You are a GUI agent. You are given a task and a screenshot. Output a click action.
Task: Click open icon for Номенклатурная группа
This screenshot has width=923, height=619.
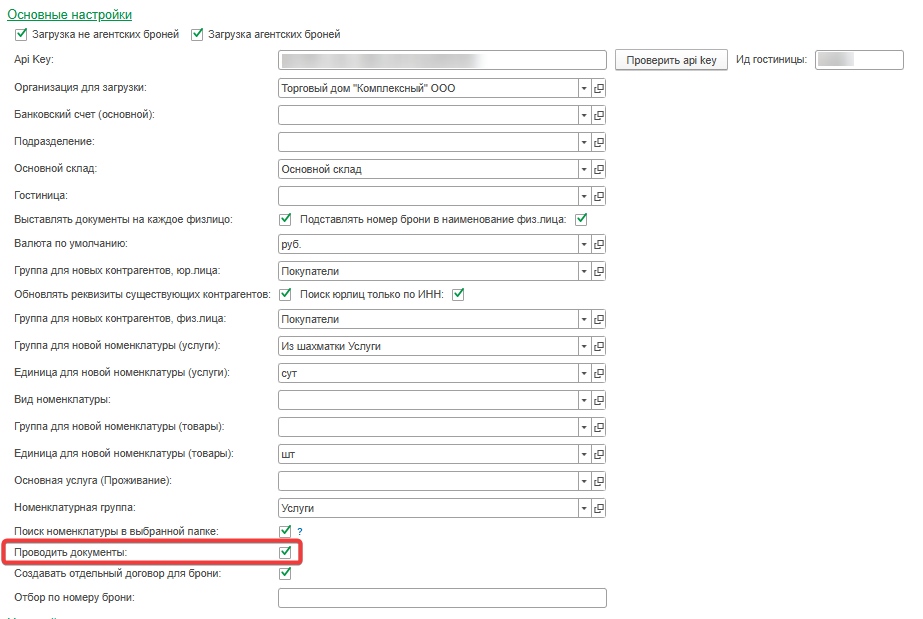[x=600, y=508]
